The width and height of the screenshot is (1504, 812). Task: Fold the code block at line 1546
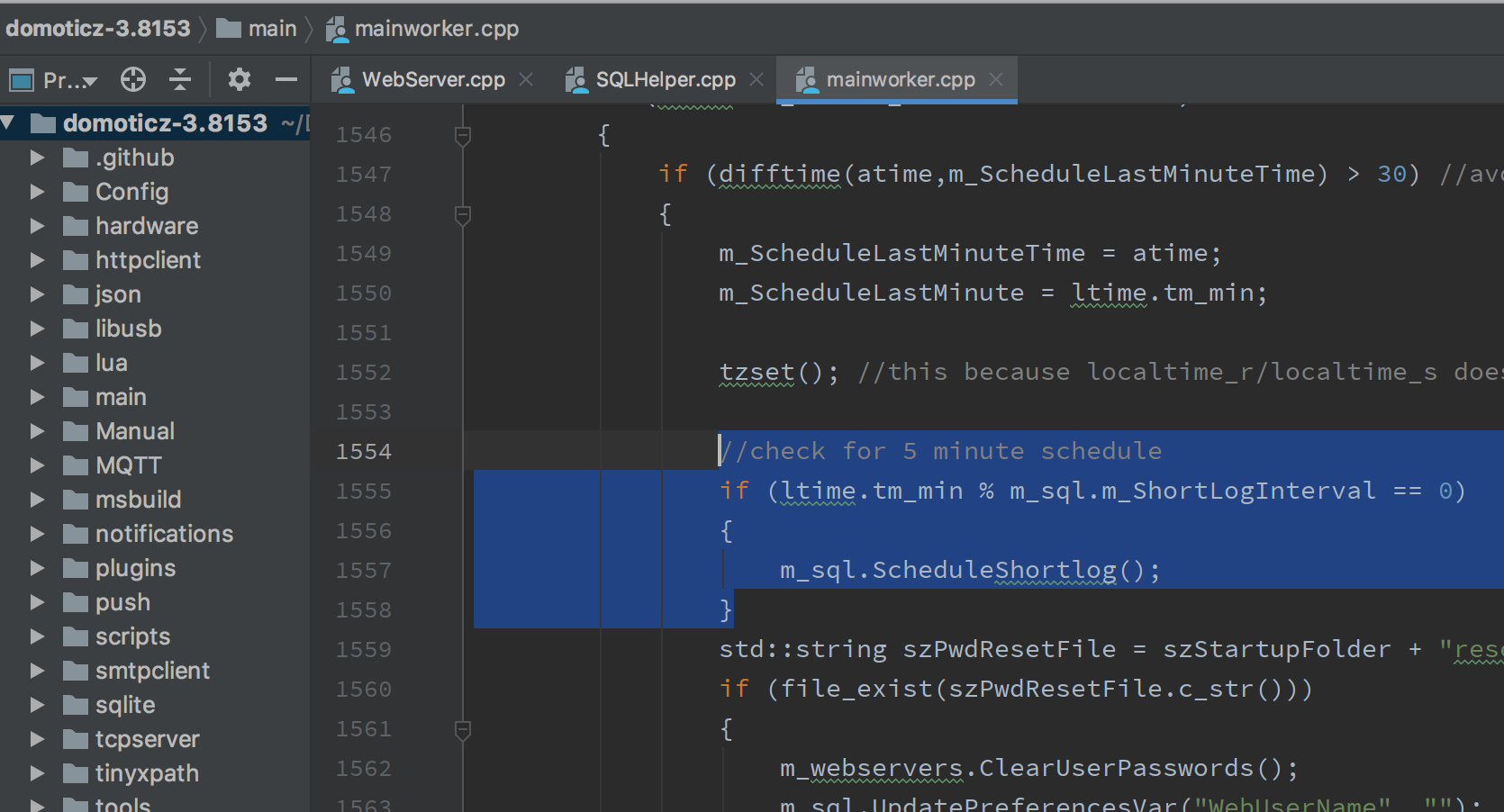click(463, 136)
